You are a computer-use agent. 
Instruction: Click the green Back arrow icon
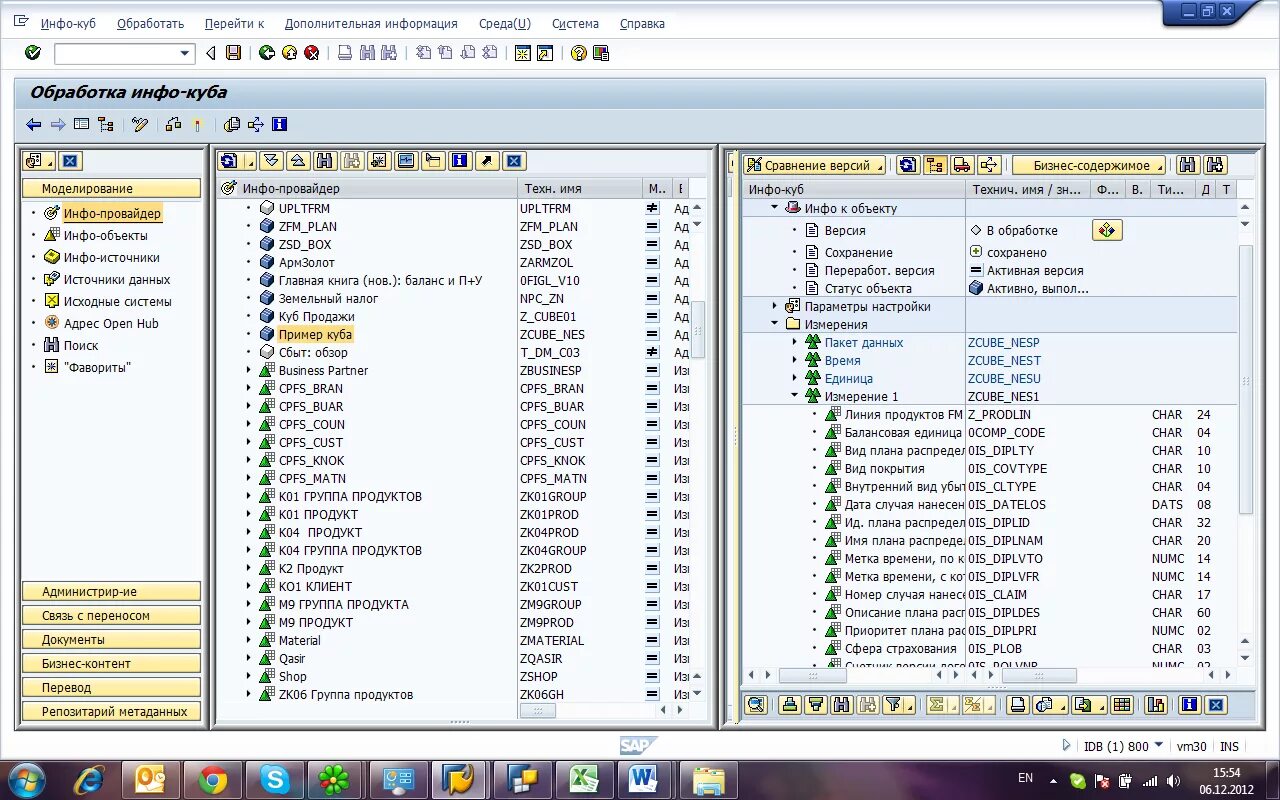pyautogui.click(x=266, y=53)
